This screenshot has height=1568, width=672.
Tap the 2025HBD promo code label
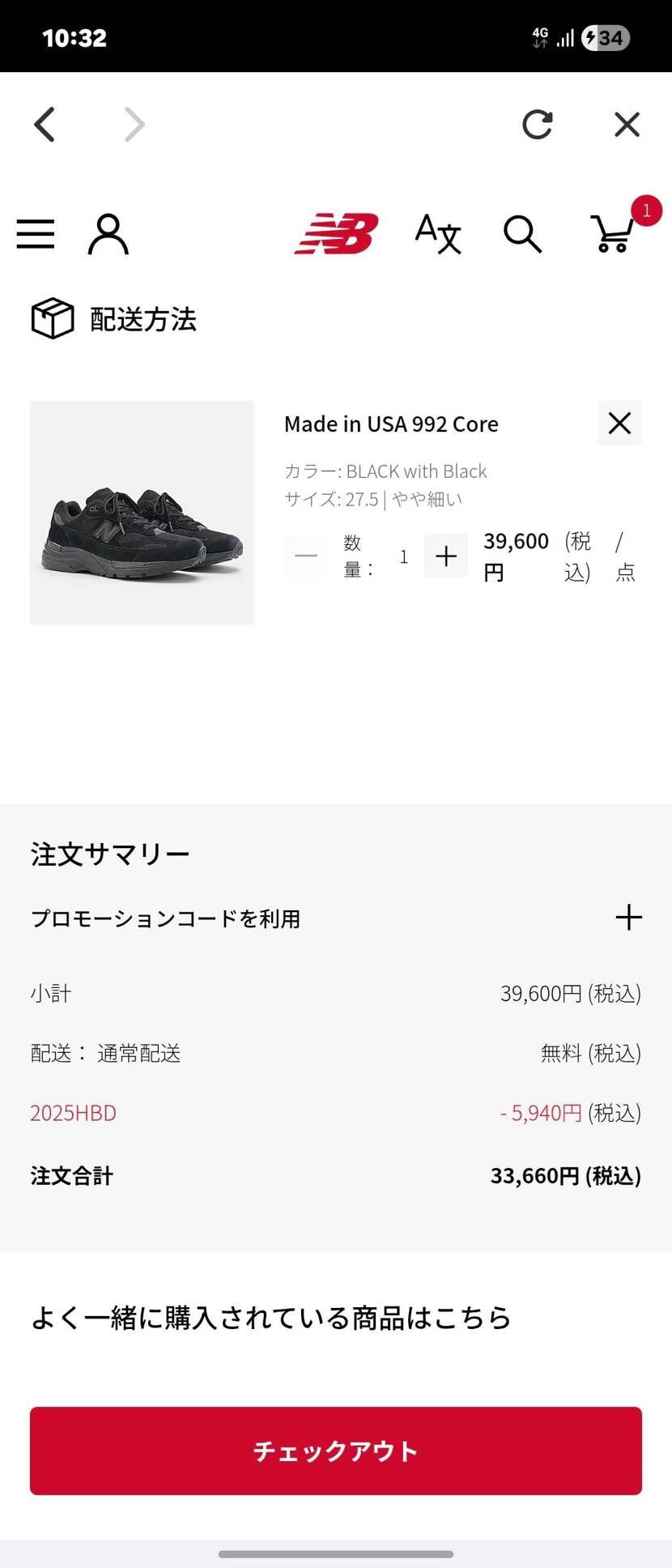click(x=74, y=1113)
